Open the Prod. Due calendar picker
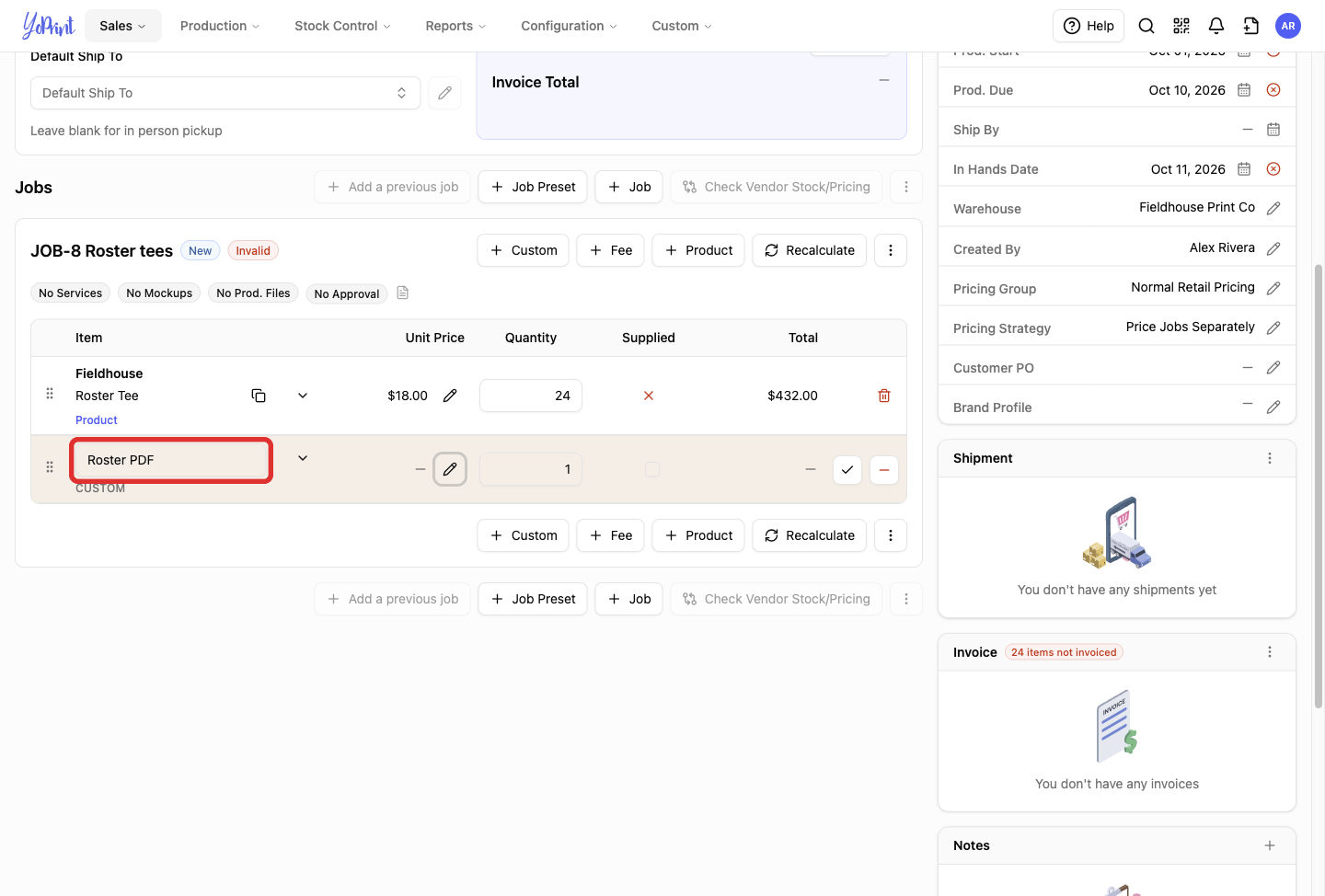 (x=1244, y=90)
